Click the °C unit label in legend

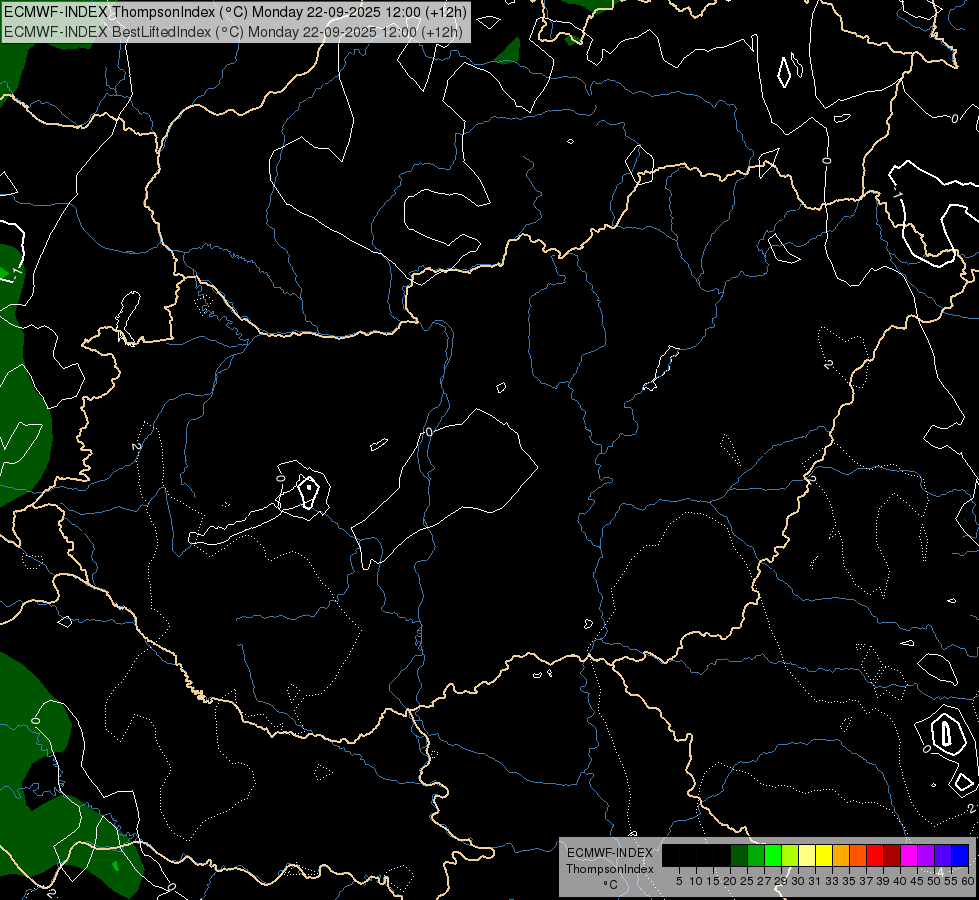coord(610,885)
